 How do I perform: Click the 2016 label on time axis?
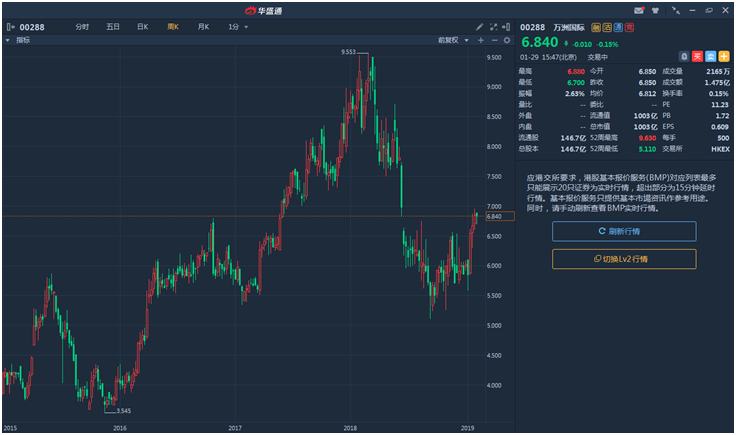(x=120, y=428)
